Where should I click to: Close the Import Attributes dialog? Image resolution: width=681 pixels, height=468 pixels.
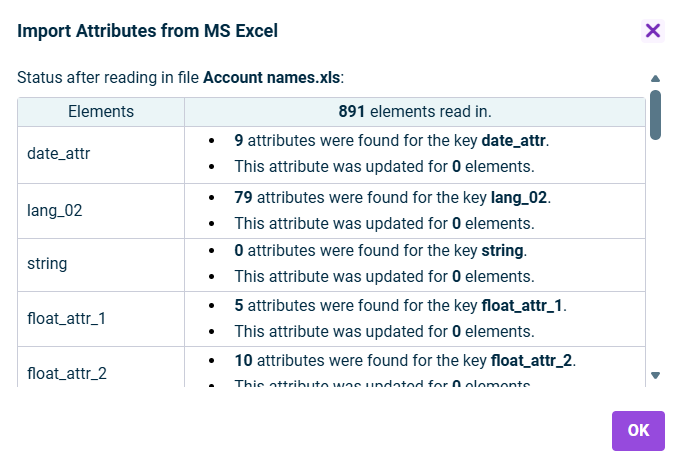653,30
